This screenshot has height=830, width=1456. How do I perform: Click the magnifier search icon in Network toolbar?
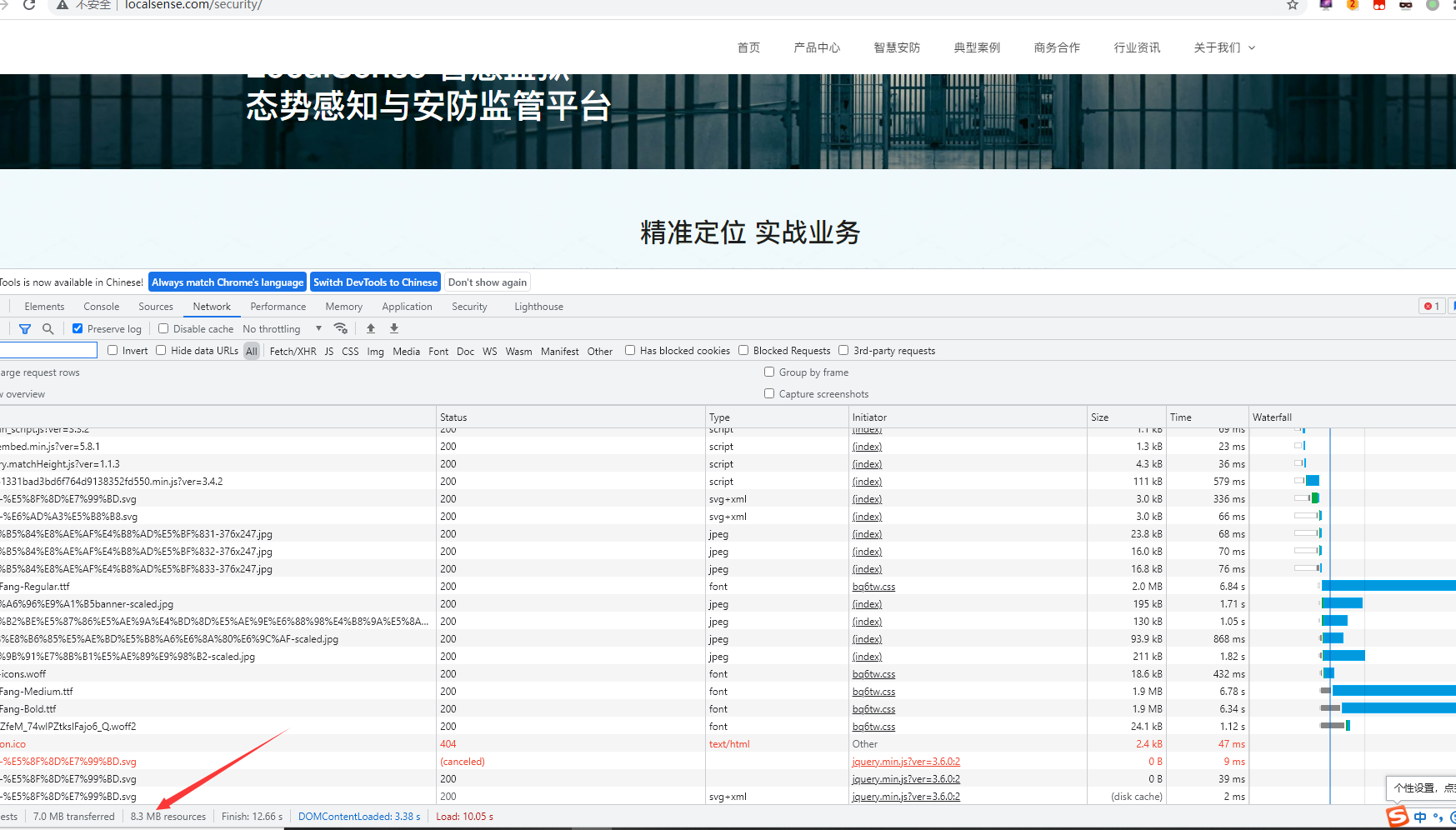[x=48, y=329]
